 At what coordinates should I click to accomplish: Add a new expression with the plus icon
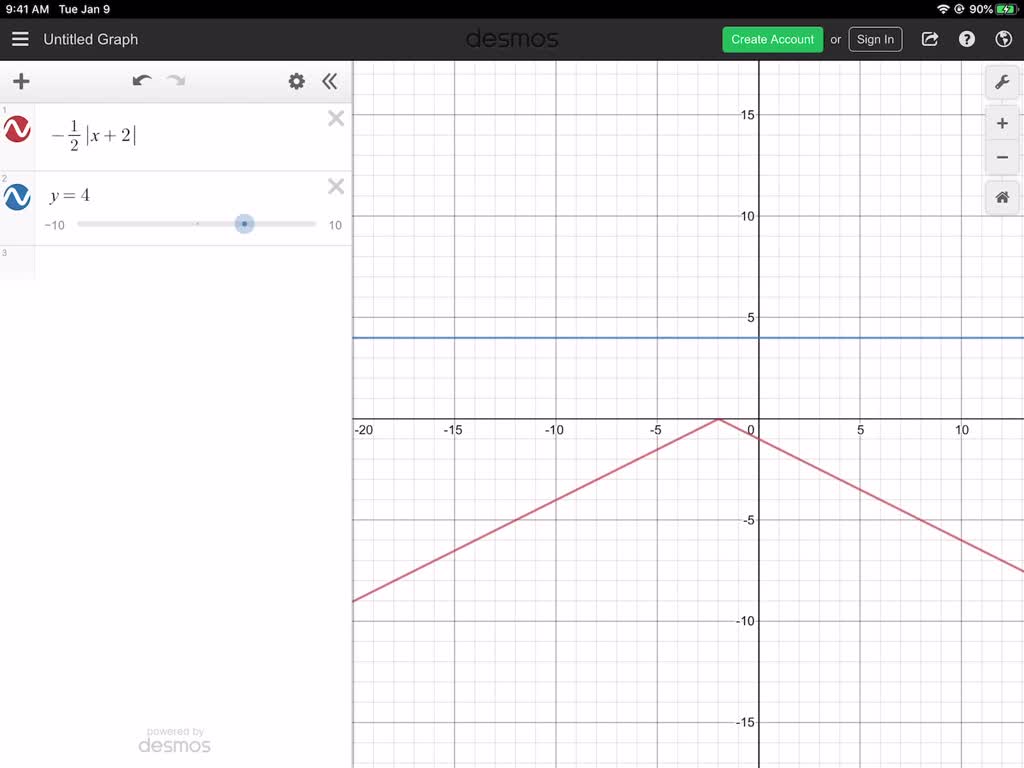click(21, 81)
